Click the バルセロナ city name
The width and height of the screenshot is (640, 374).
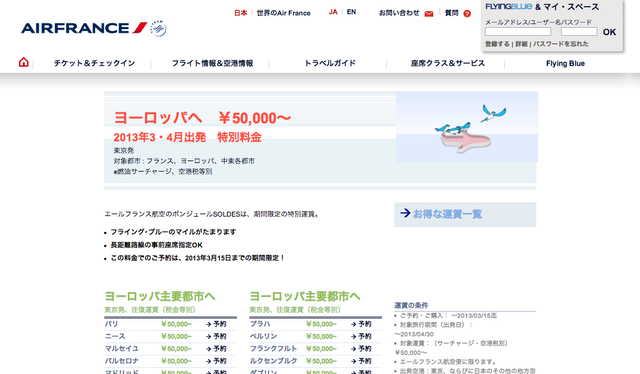[x=122, y=361]
